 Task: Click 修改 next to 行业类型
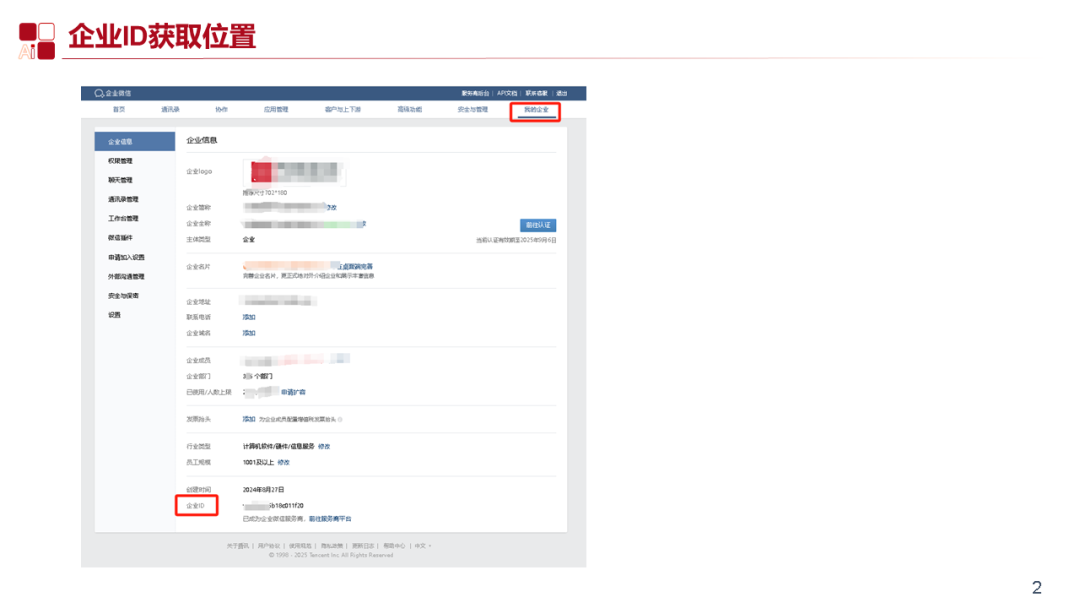324,447
